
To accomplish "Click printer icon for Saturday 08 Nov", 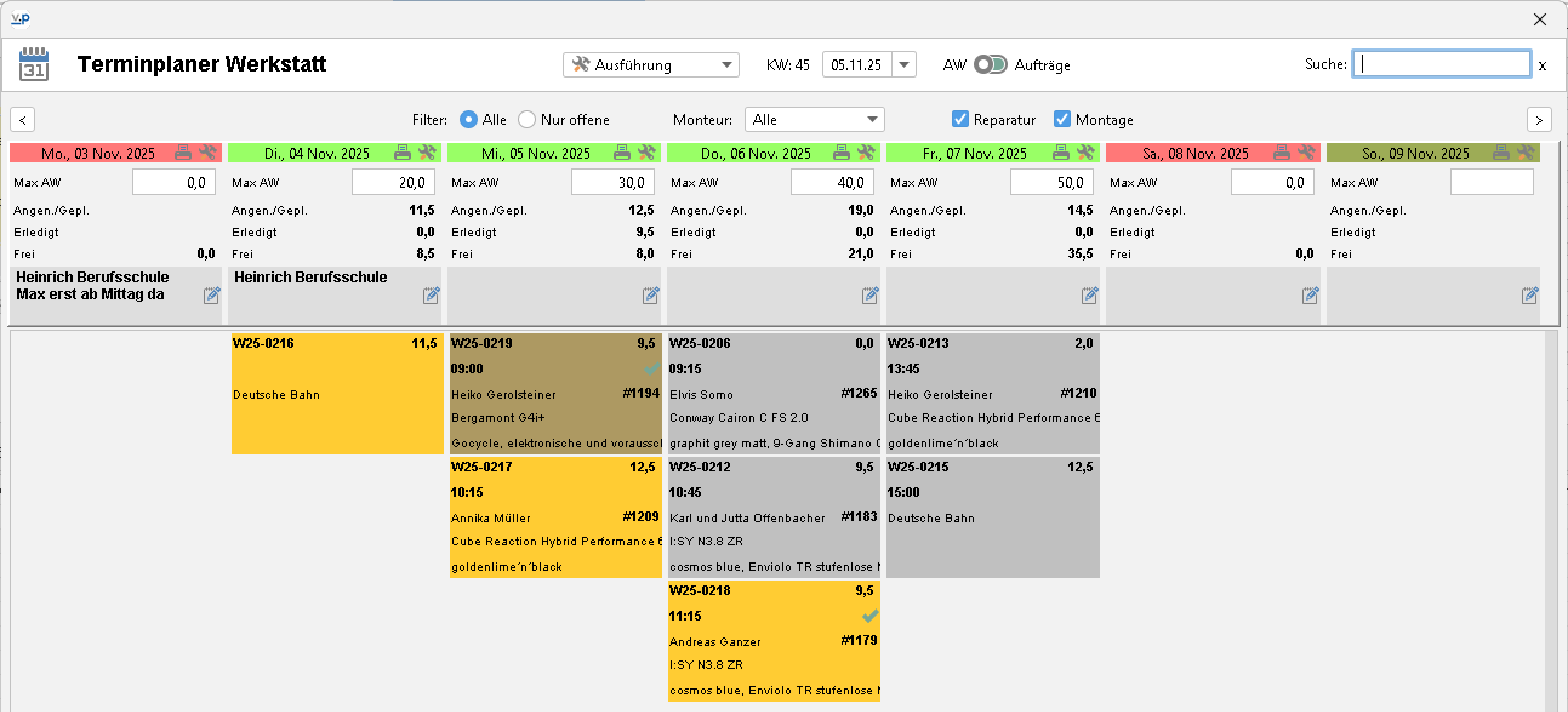I will pos(1281,153).
